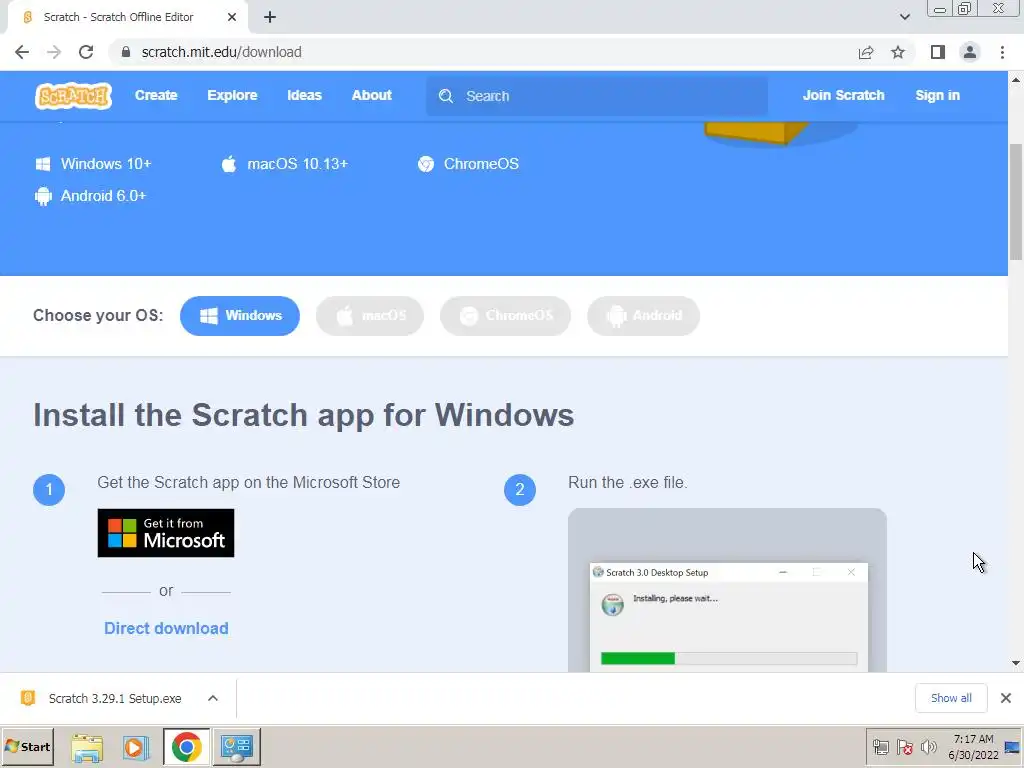Image resolution: width=1024 pixels, height=768 pixels.
Task: Open the media player taskbar icon
Action: tap(136, 747)
